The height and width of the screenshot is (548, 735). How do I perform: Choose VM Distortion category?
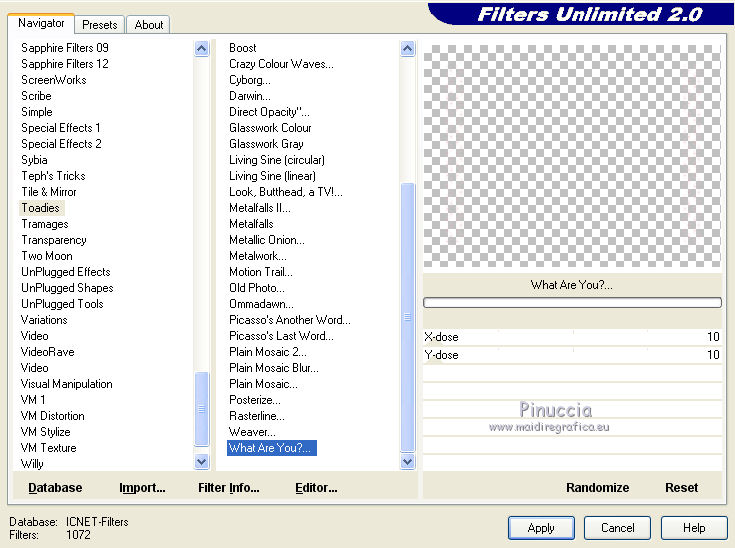[52, 416]
